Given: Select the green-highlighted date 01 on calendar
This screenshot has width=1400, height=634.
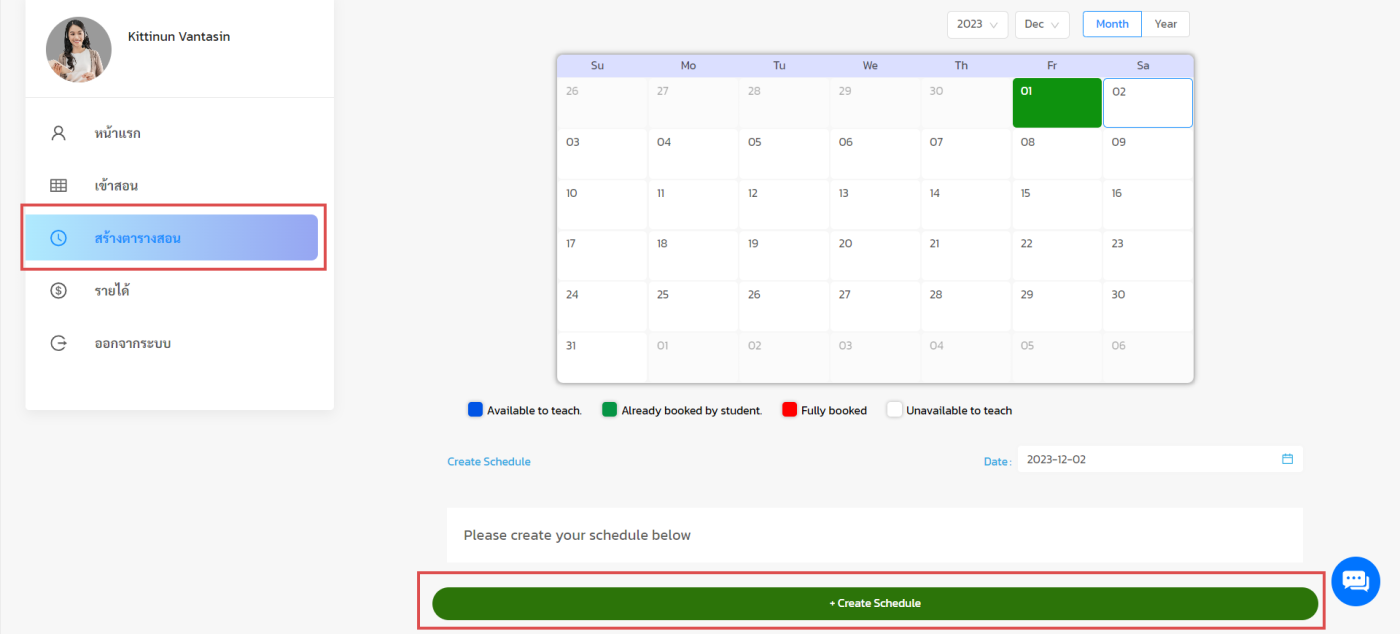Looking at the screenshot, I should tap(1056, 103).
